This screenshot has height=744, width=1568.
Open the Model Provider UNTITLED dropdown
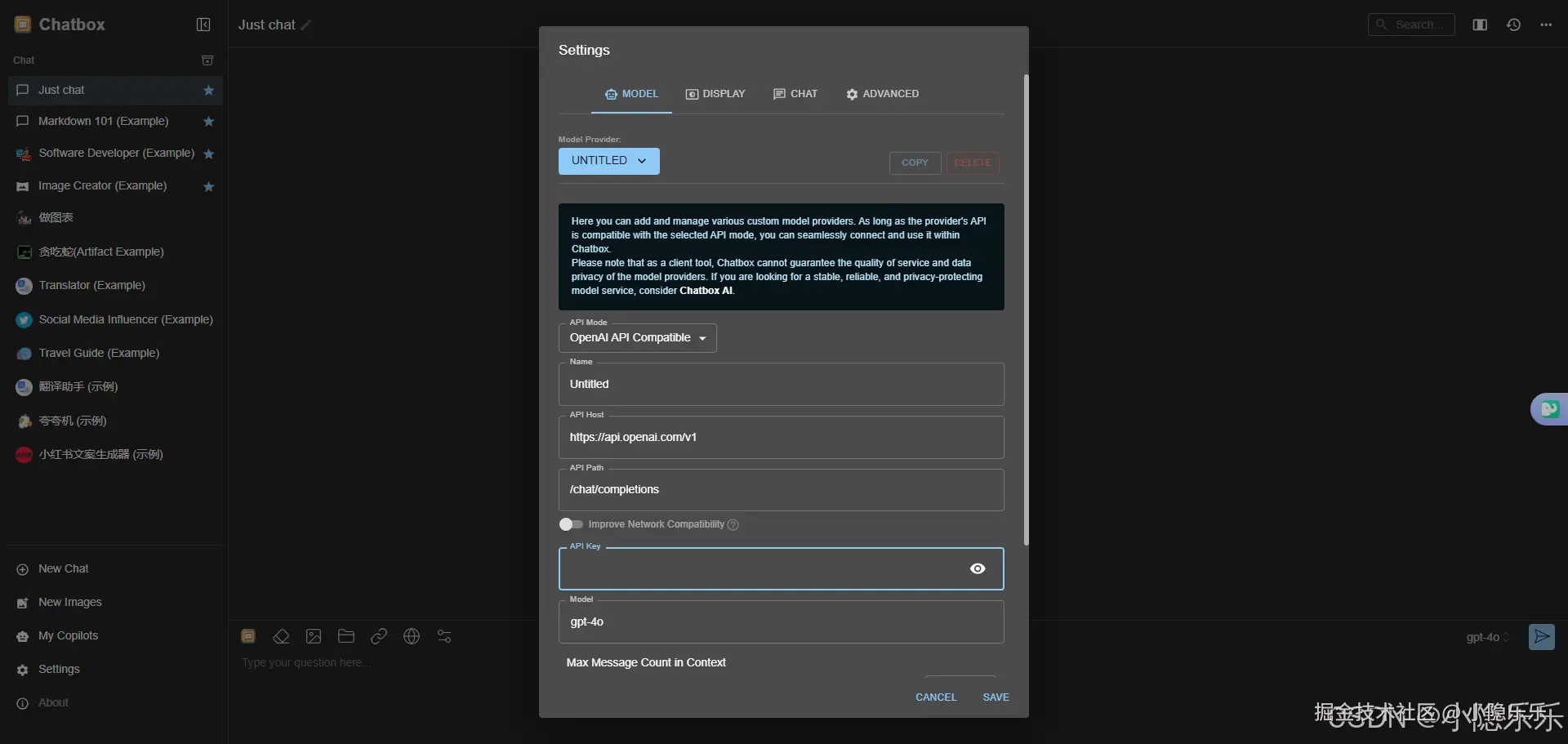coord(609,161)
